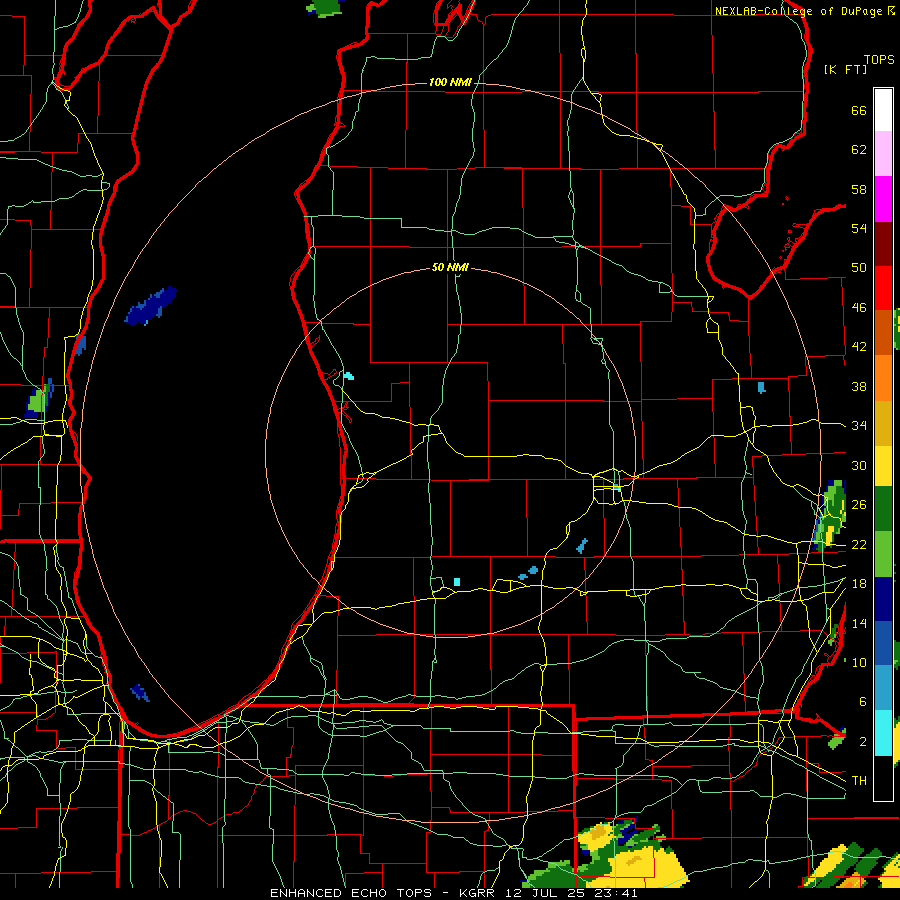Select the light pink legend swatch
Viewport: 900px width, 900px height.
(883, 154)
